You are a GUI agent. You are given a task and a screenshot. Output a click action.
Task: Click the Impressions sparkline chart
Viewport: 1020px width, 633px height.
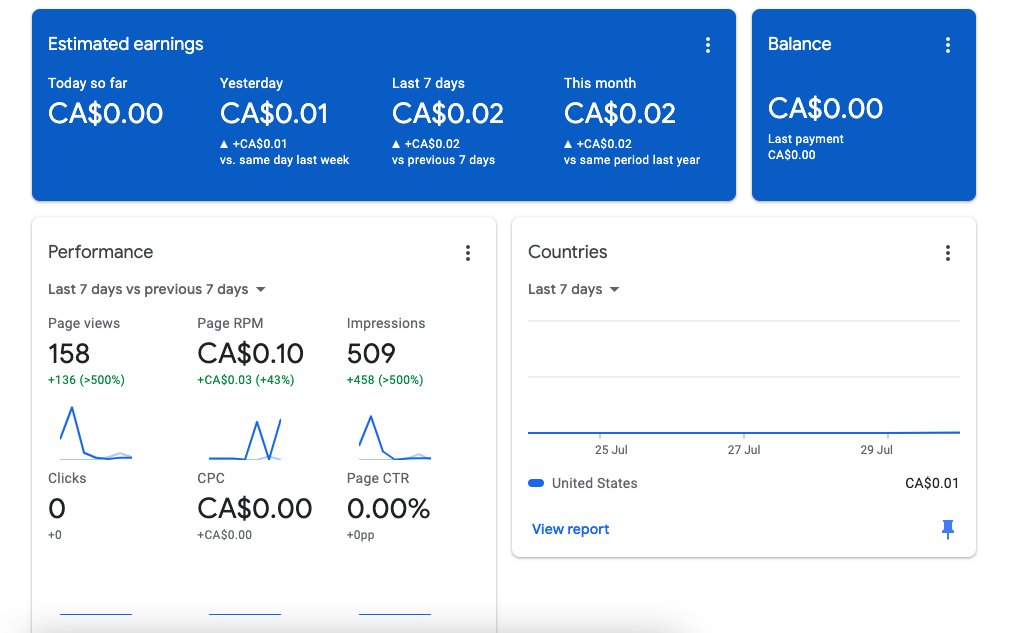click(x=395, y=437)
